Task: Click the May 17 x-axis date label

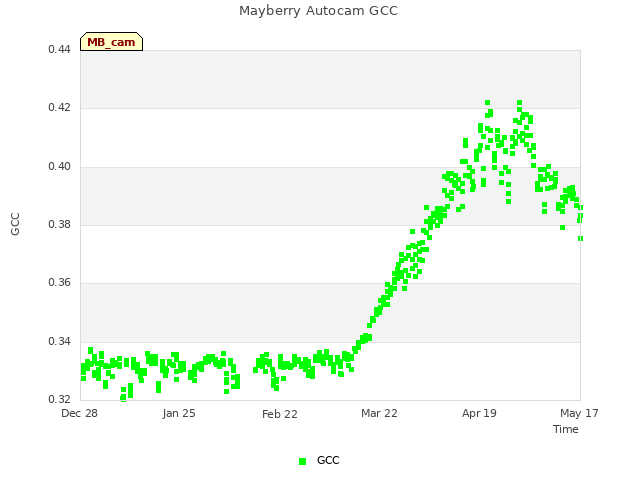Action: pyautogui.click(x=579, y=413)
